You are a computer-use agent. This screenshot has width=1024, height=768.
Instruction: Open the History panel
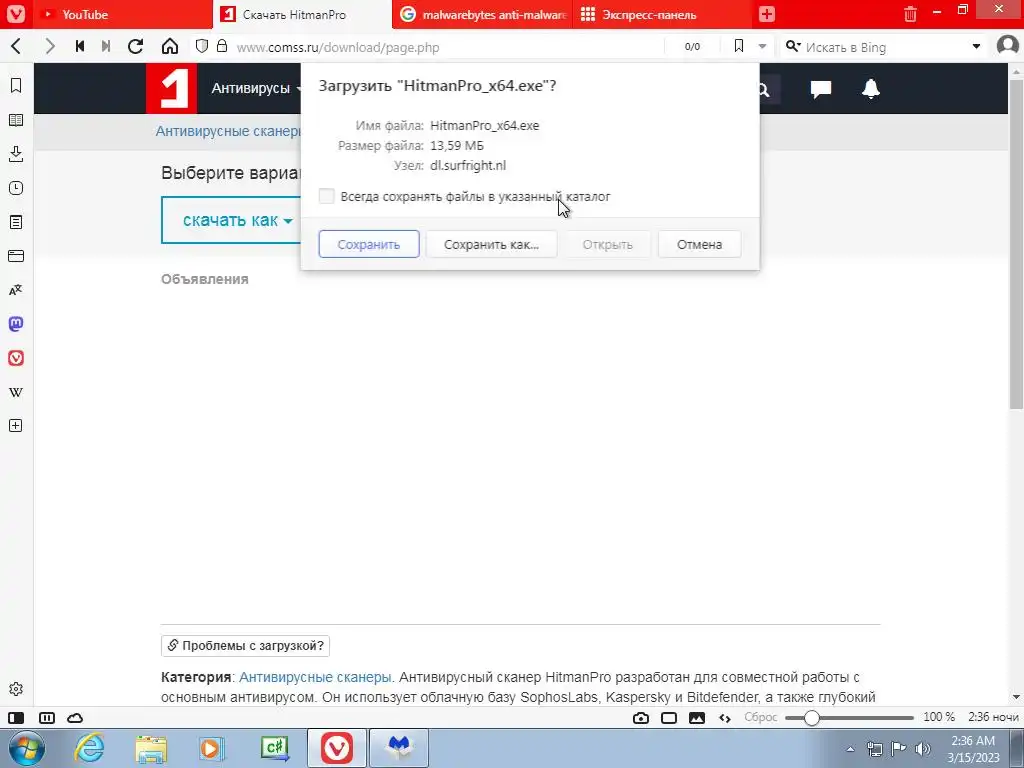[16, 188]
